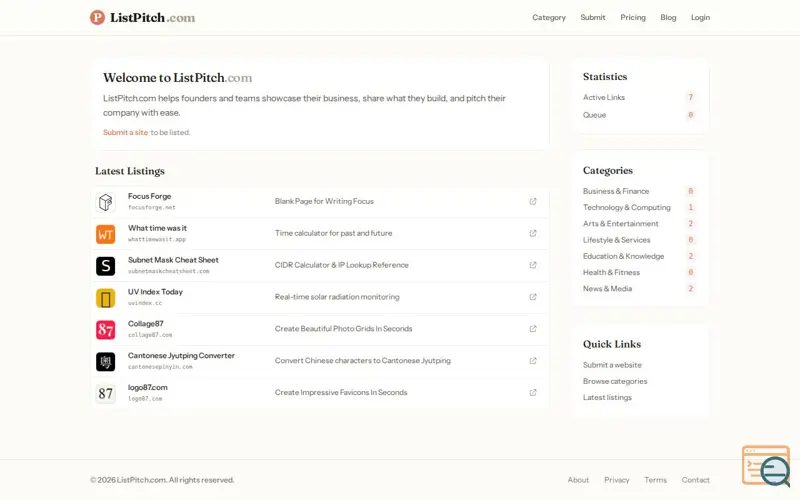Open external link for Cantonese Jyutping Converter
This screenshot has width=800, height=500.
click(x=533, y=361)
